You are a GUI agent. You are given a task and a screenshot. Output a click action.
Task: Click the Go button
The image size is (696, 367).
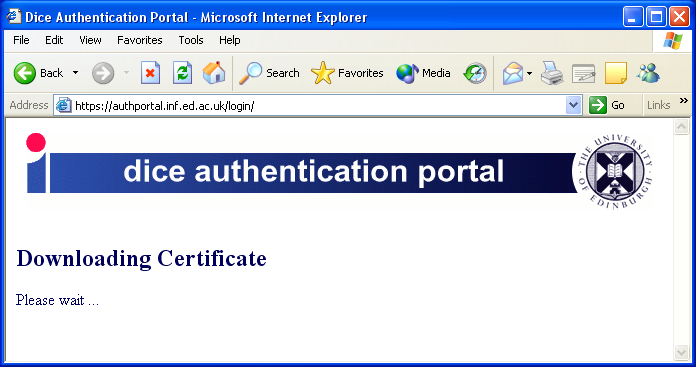click(x=607, y=105)
